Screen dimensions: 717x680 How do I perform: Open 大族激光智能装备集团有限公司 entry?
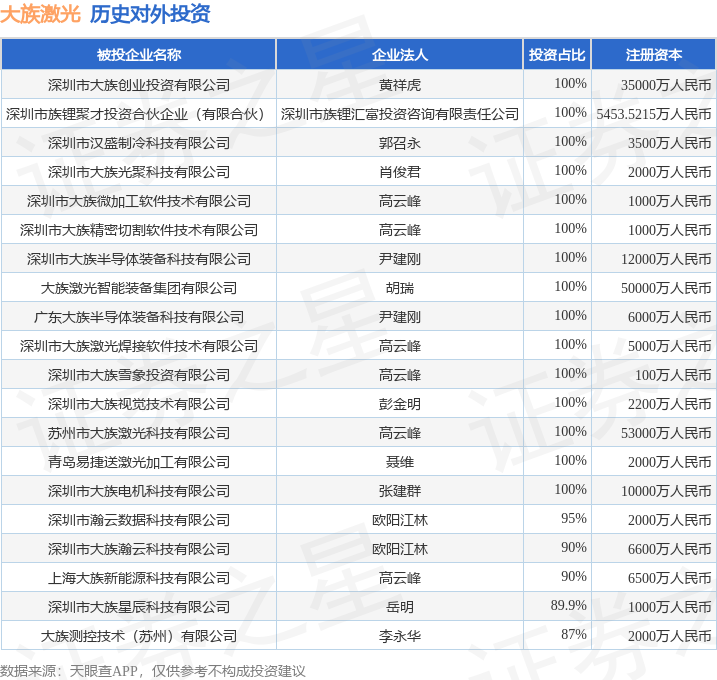(x=139, y=288)
